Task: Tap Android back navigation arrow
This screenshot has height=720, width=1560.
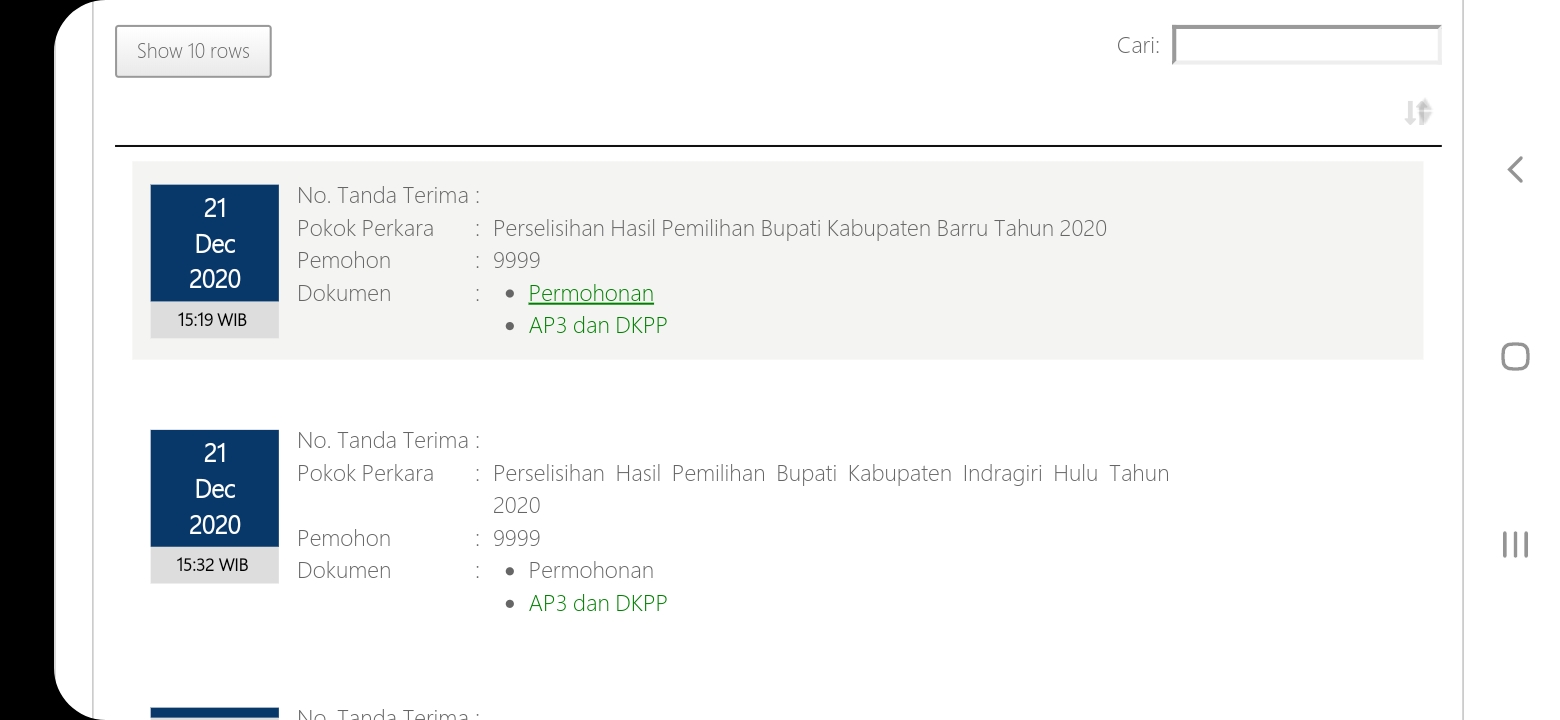Action: (x=1515, y=170)
